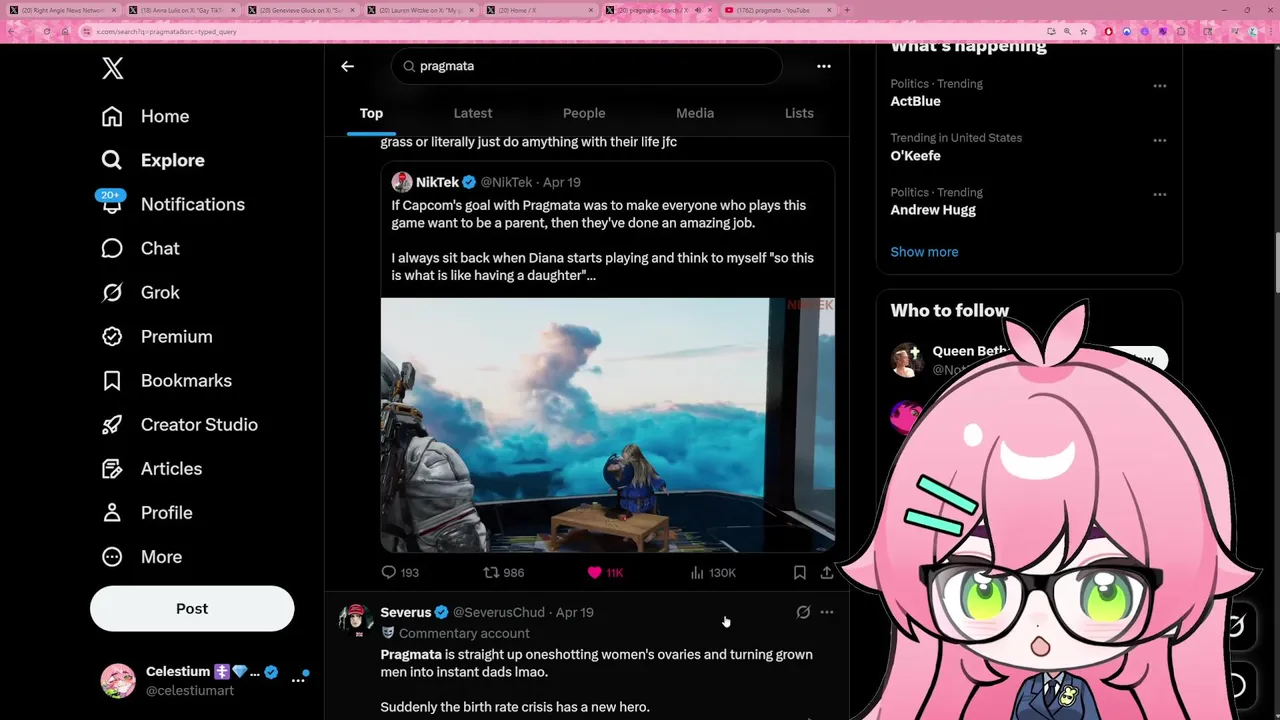Open Notifications with the 20+ badge
Screen dimensions: 1280x720
[x=172, y=204]
